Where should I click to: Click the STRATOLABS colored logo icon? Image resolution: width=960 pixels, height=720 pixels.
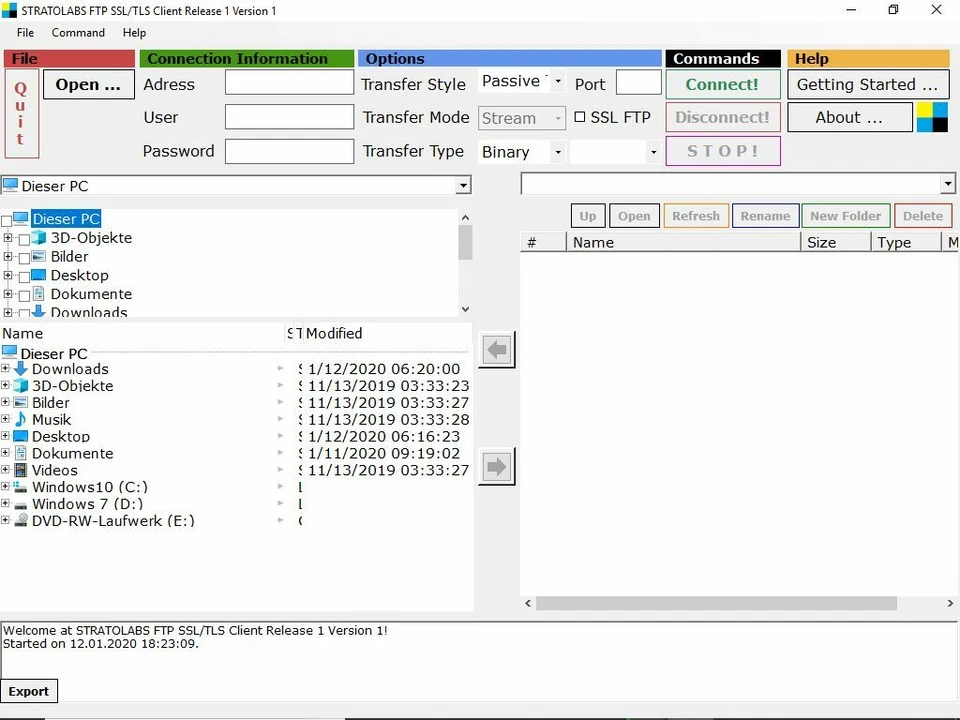931,117
